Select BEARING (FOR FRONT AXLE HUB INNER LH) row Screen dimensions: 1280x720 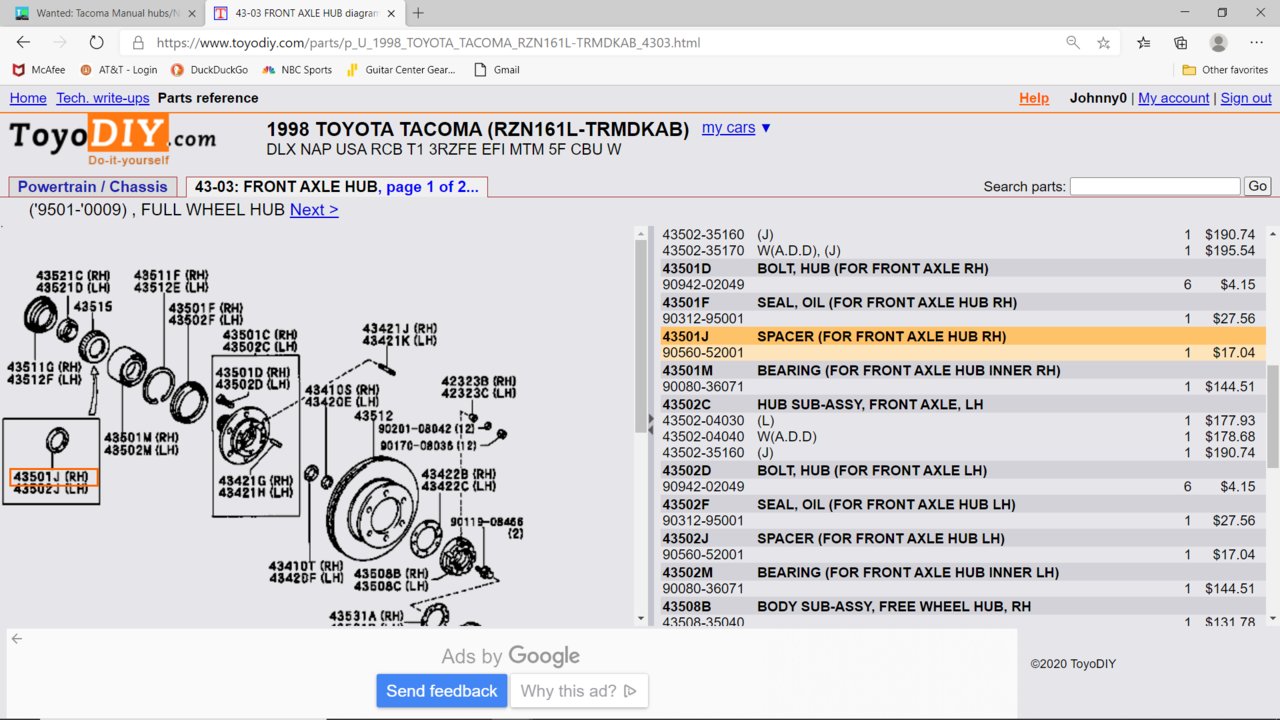pos(963,572)
